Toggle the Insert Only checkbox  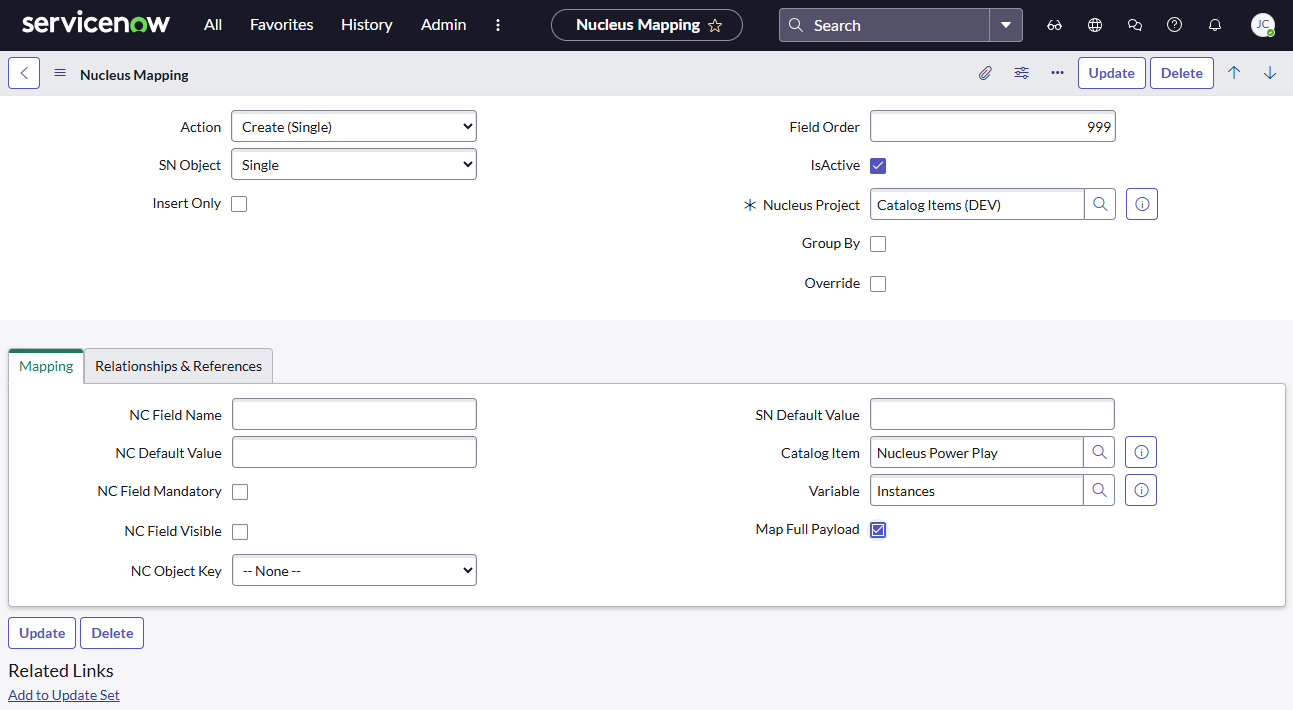239,204
